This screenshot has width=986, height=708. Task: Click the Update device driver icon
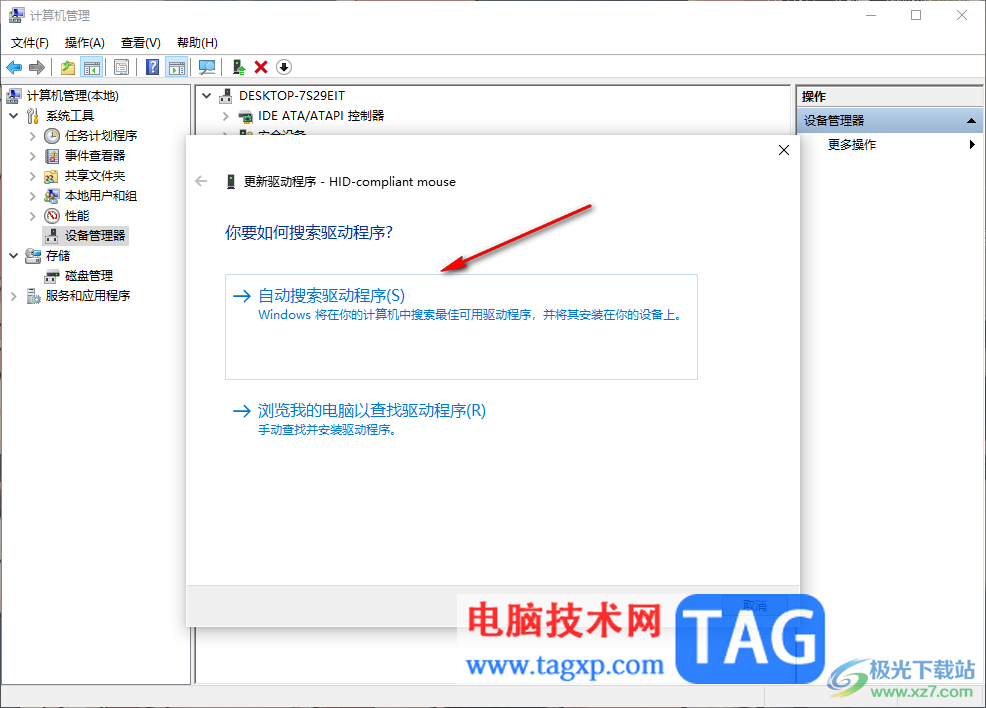(x=238, y=67)
